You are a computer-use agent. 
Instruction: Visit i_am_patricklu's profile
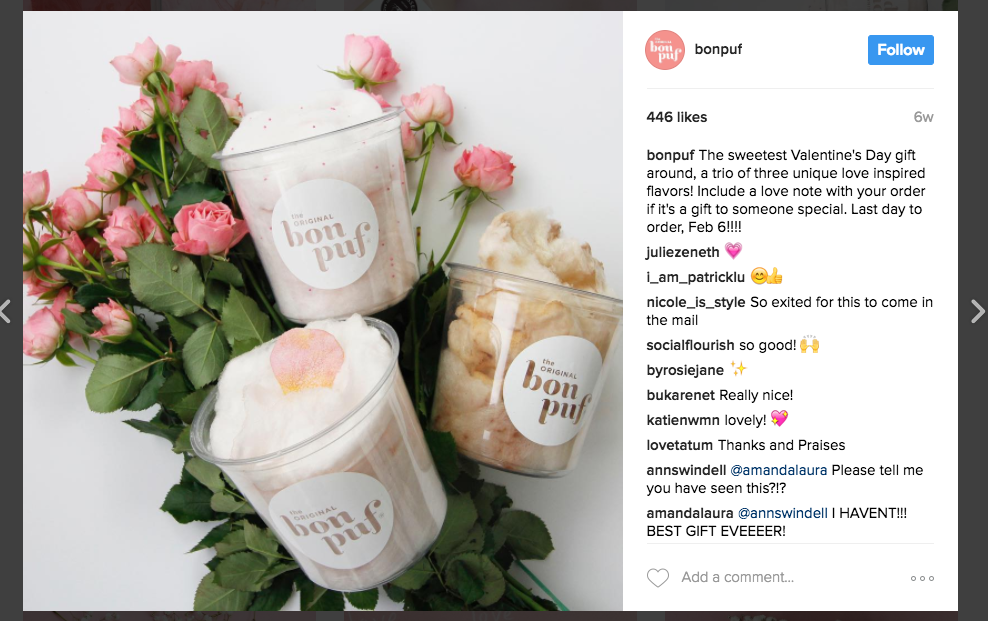(696, 277)
